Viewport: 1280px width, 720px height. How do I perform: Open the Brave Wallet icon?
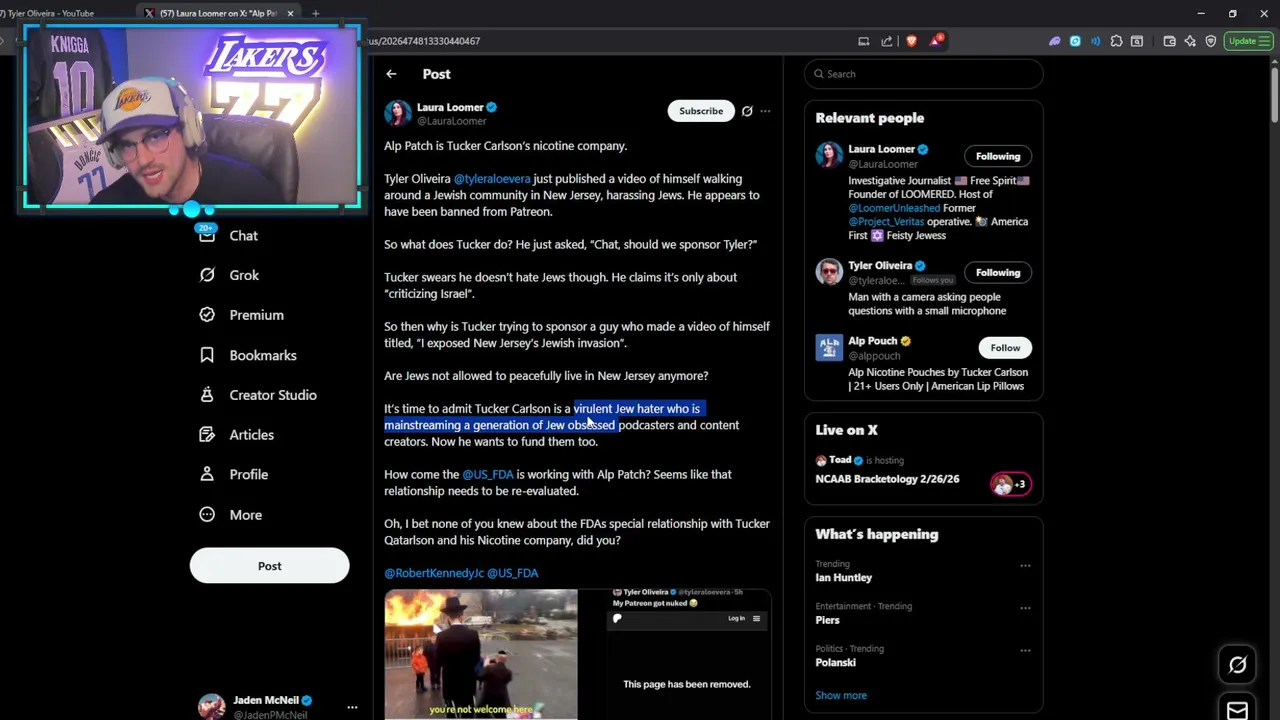coord(1169,41)
